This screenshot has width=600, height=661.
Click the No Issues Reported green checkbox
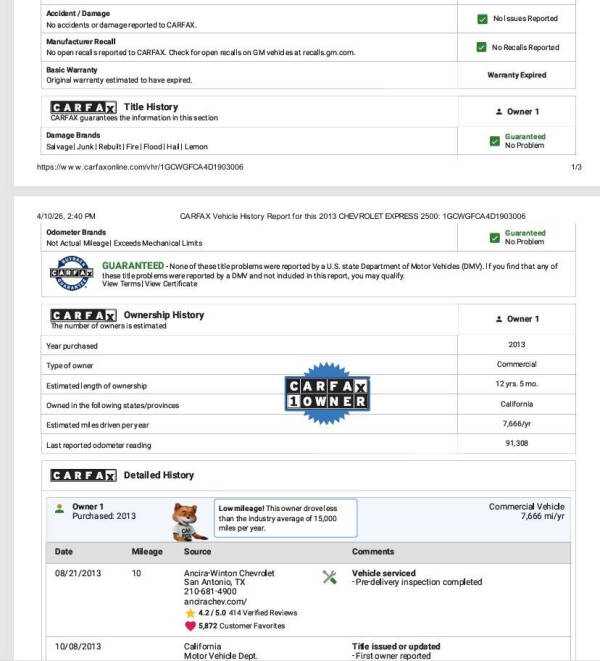click(482, 19)
